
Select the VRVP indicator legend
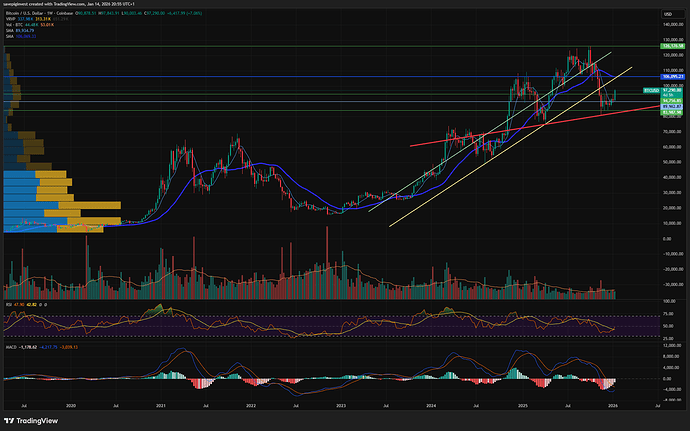pyautogui.click(x=10, y=18)
